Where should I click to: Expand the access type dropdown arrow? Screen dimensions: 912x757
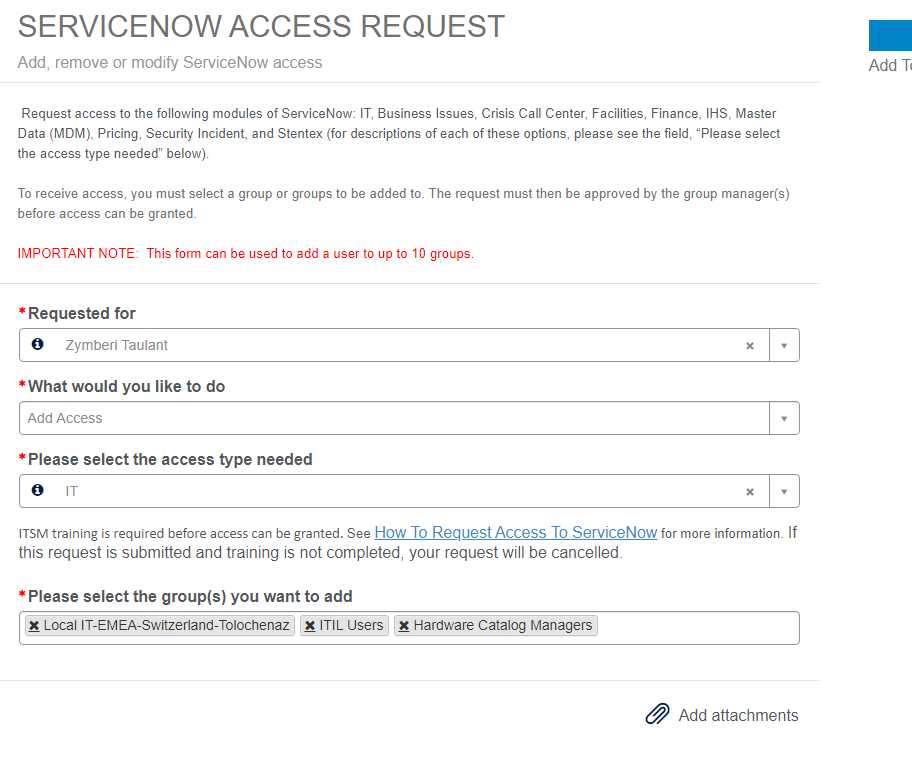click(784, 491)
